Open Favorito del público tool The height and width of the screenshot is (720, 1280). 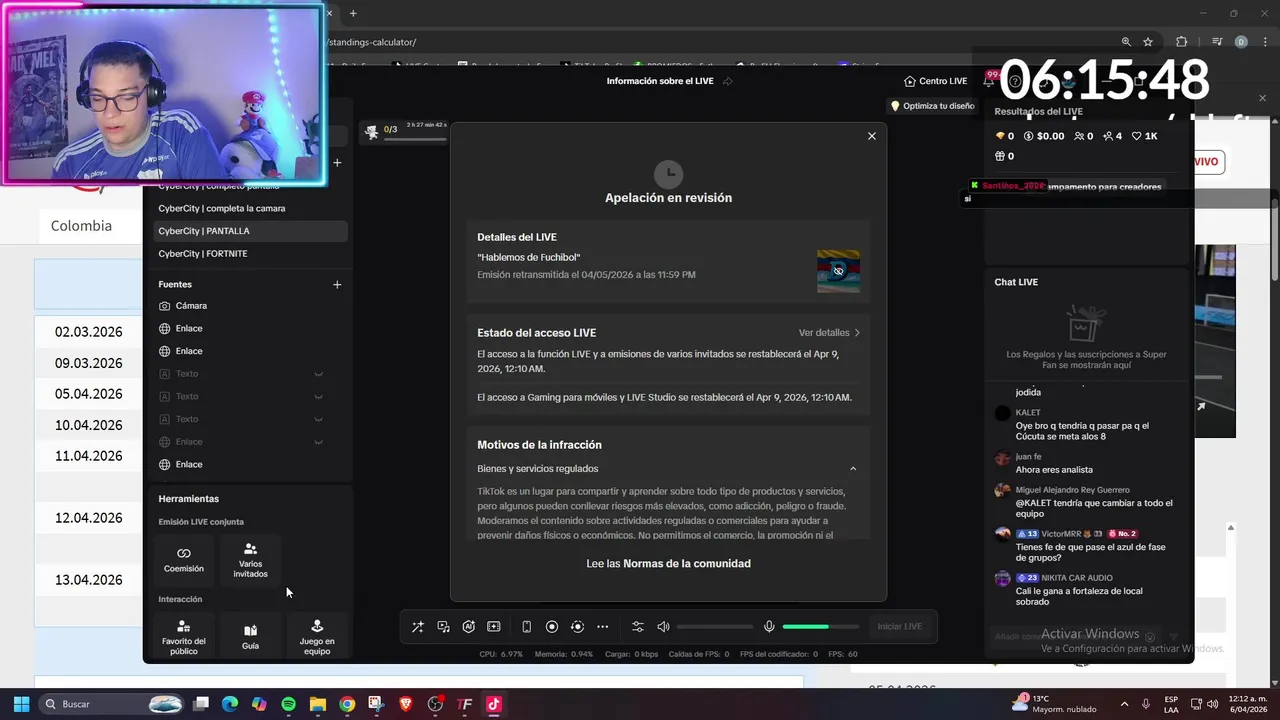pos(184,636)
